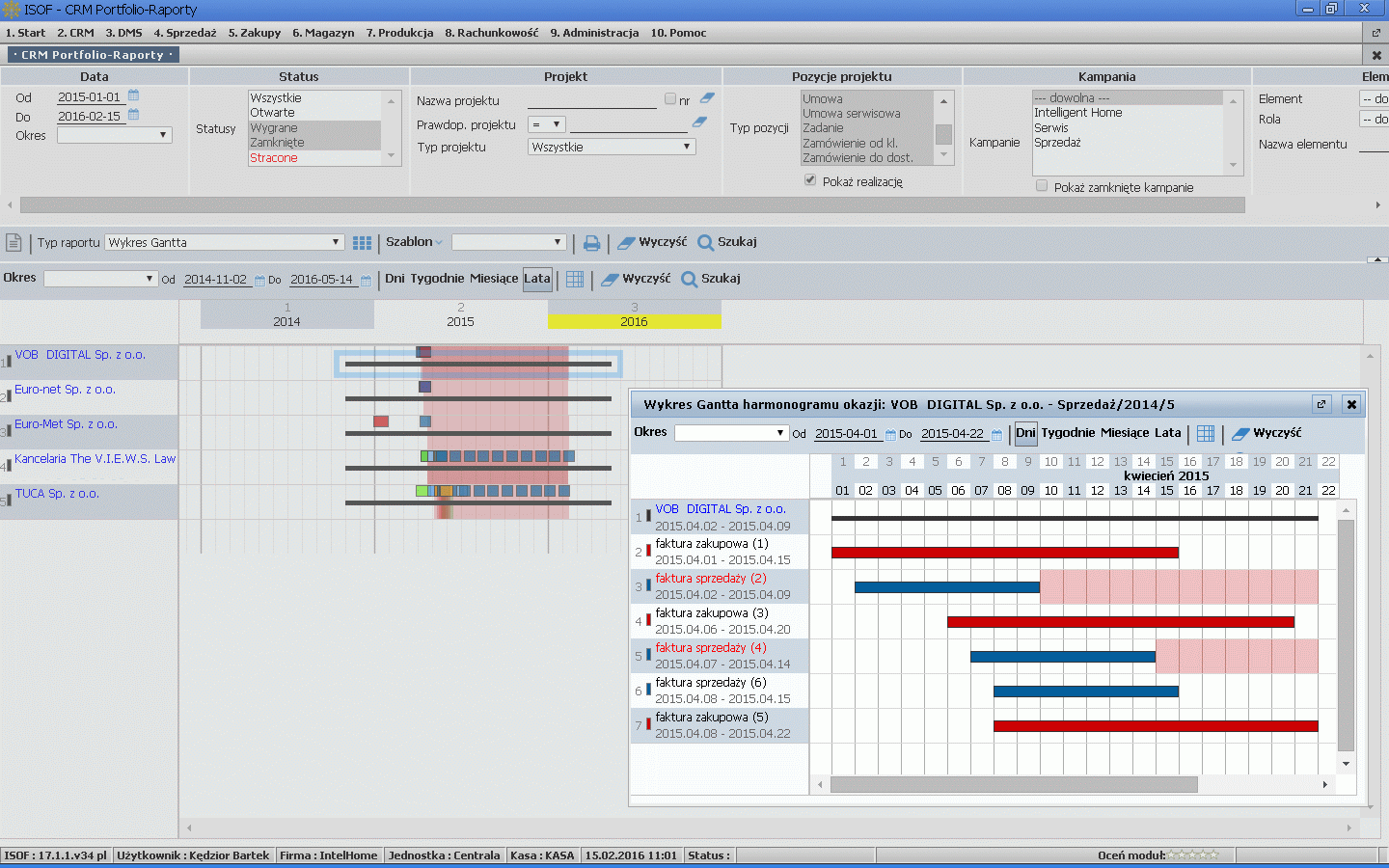Viewport: 1389px width, 868px height.
Task: Open the document icon left of Typ raportu
Action: pyautogui.click(x=14, y=242)
